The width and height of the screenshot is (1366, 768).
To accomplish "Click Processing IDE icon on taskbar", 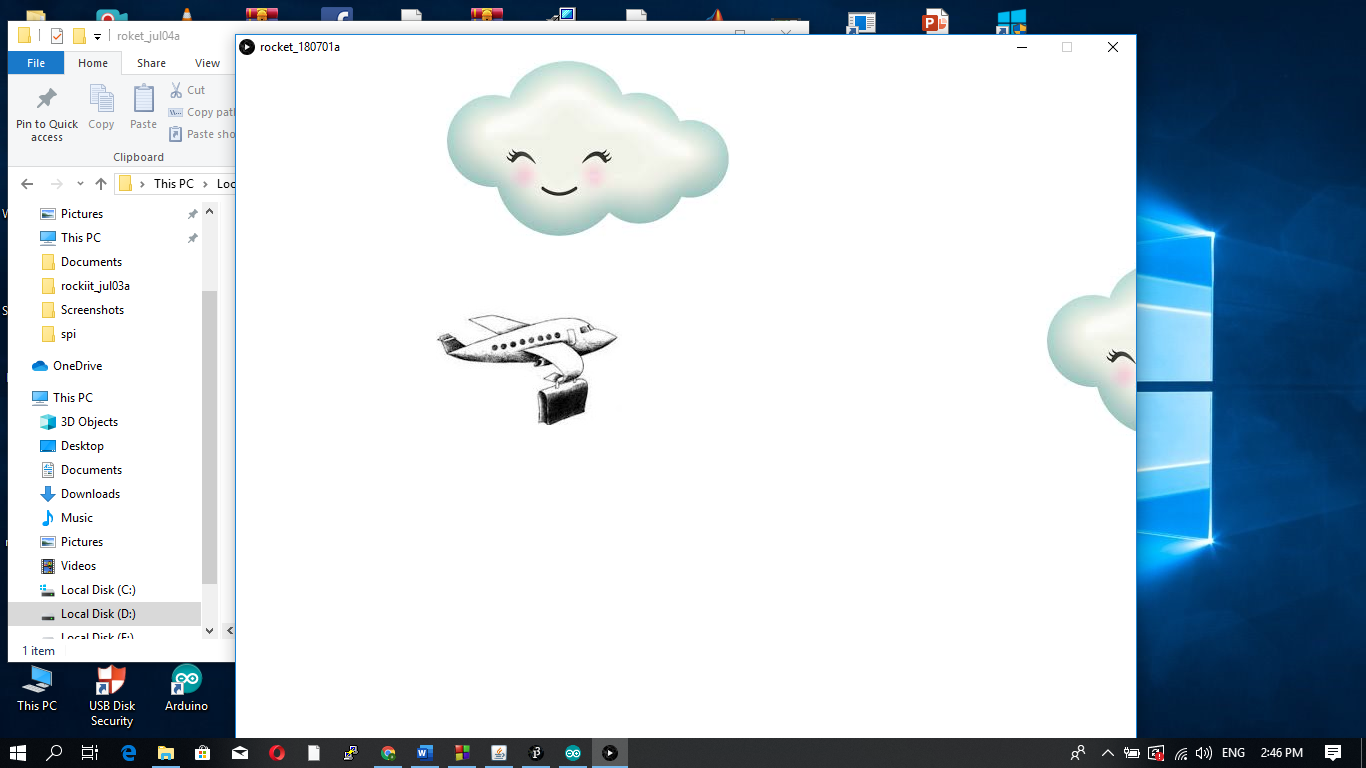I will (536, 753).
